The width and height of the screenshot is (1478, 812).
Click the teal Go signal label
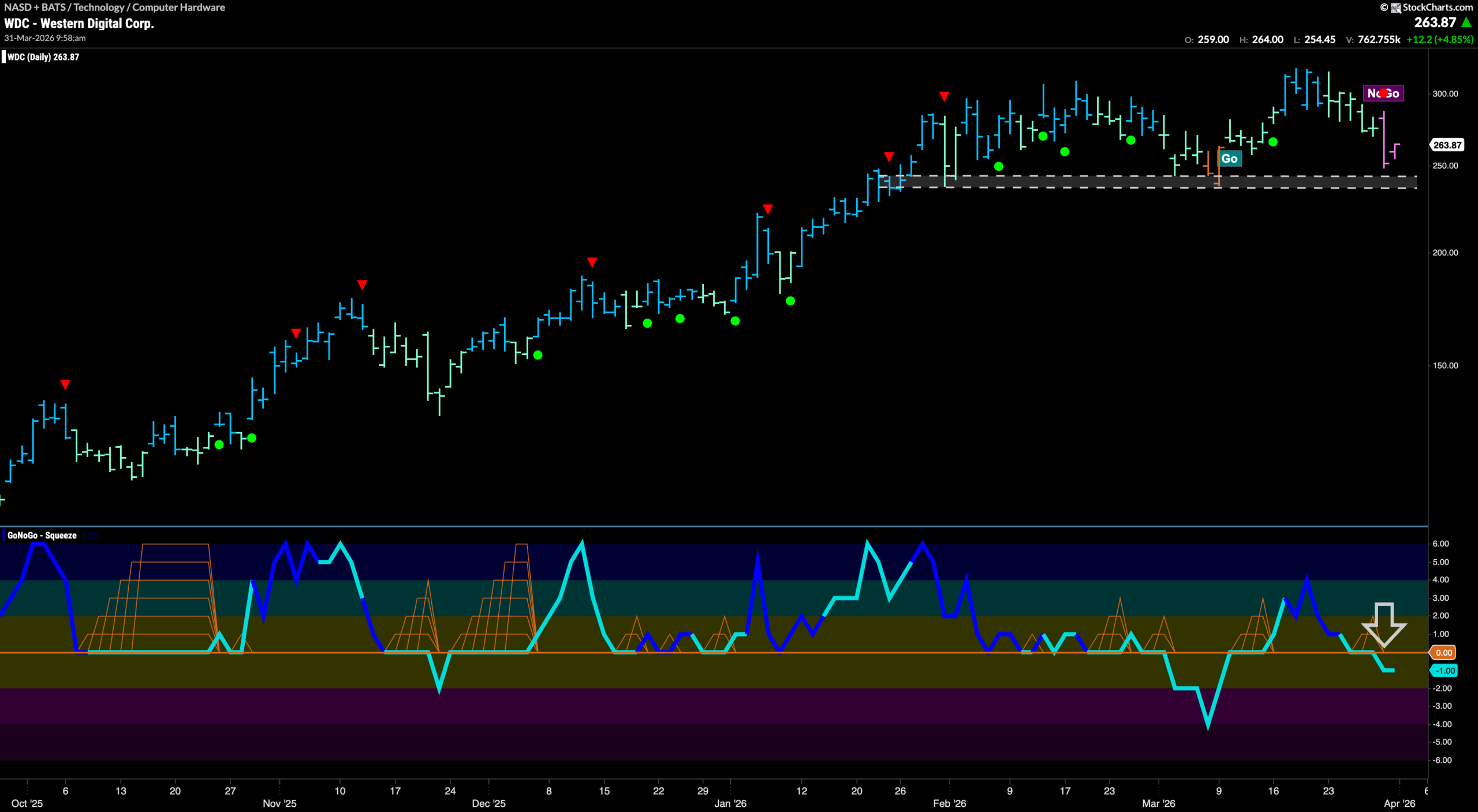[1229, 159]
